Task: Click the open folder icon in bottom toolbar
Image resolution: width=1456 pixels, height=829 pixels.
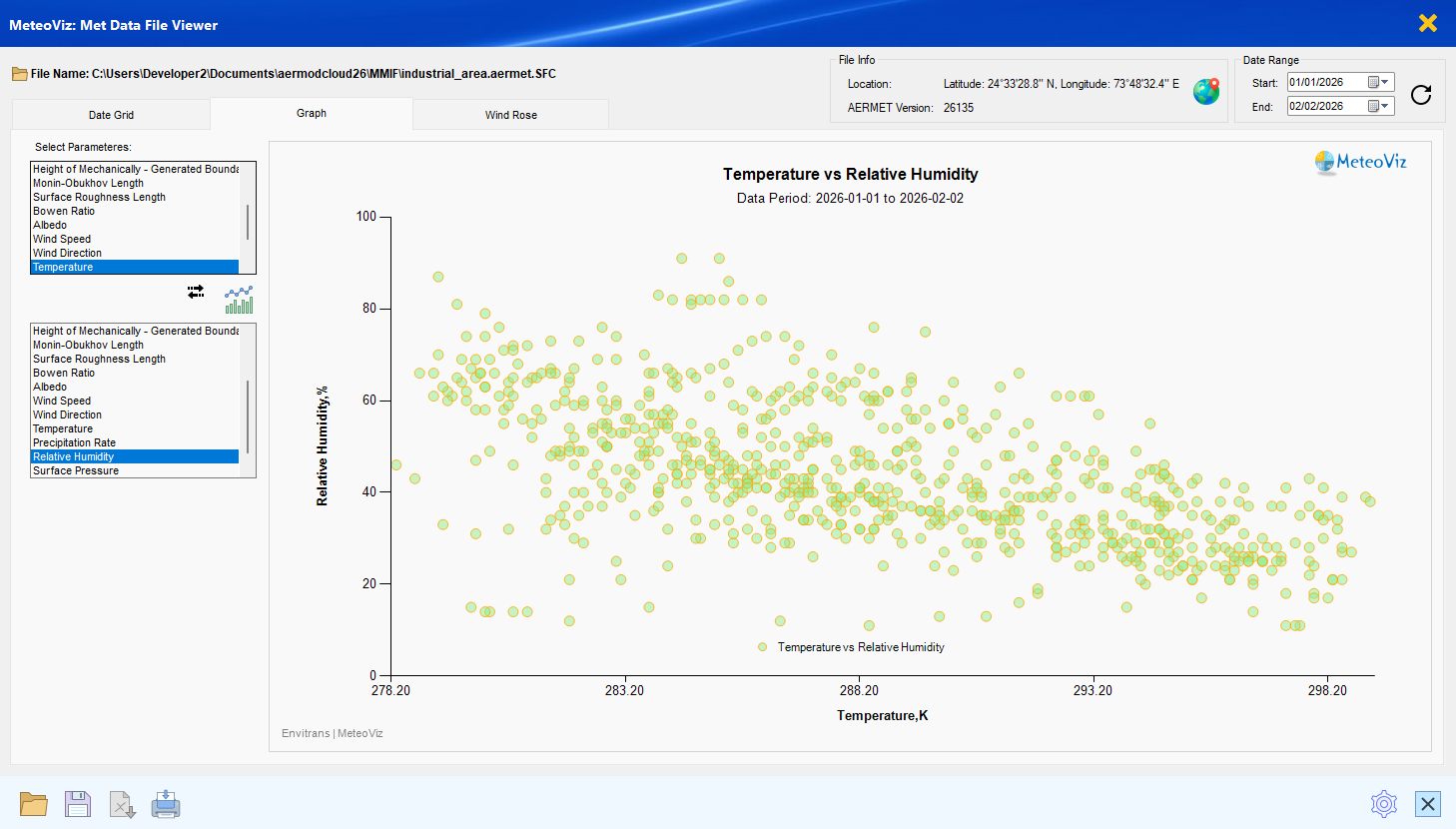Action: pyautogui.click(x=34, y=804)
